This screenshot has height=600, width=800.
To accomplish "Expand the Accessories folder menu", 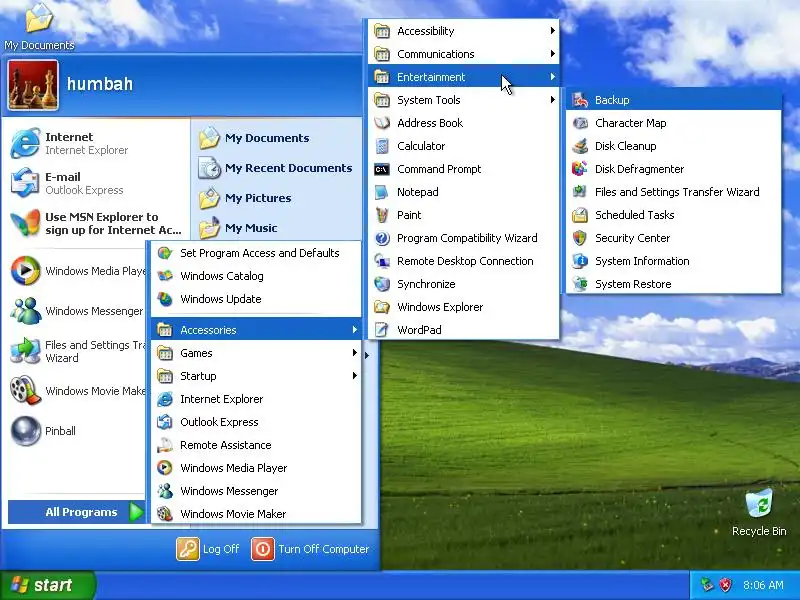I will click(256, 330).
